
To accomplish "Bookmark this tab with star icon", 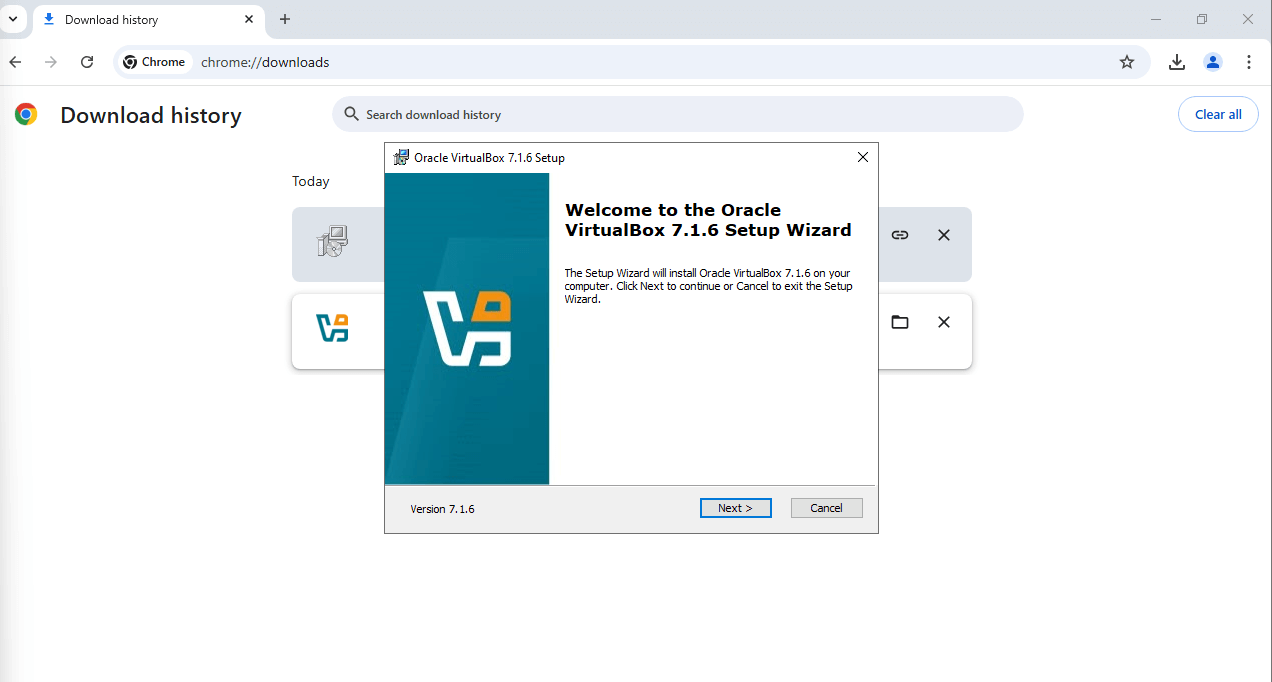I will [x=1127, y=62].
